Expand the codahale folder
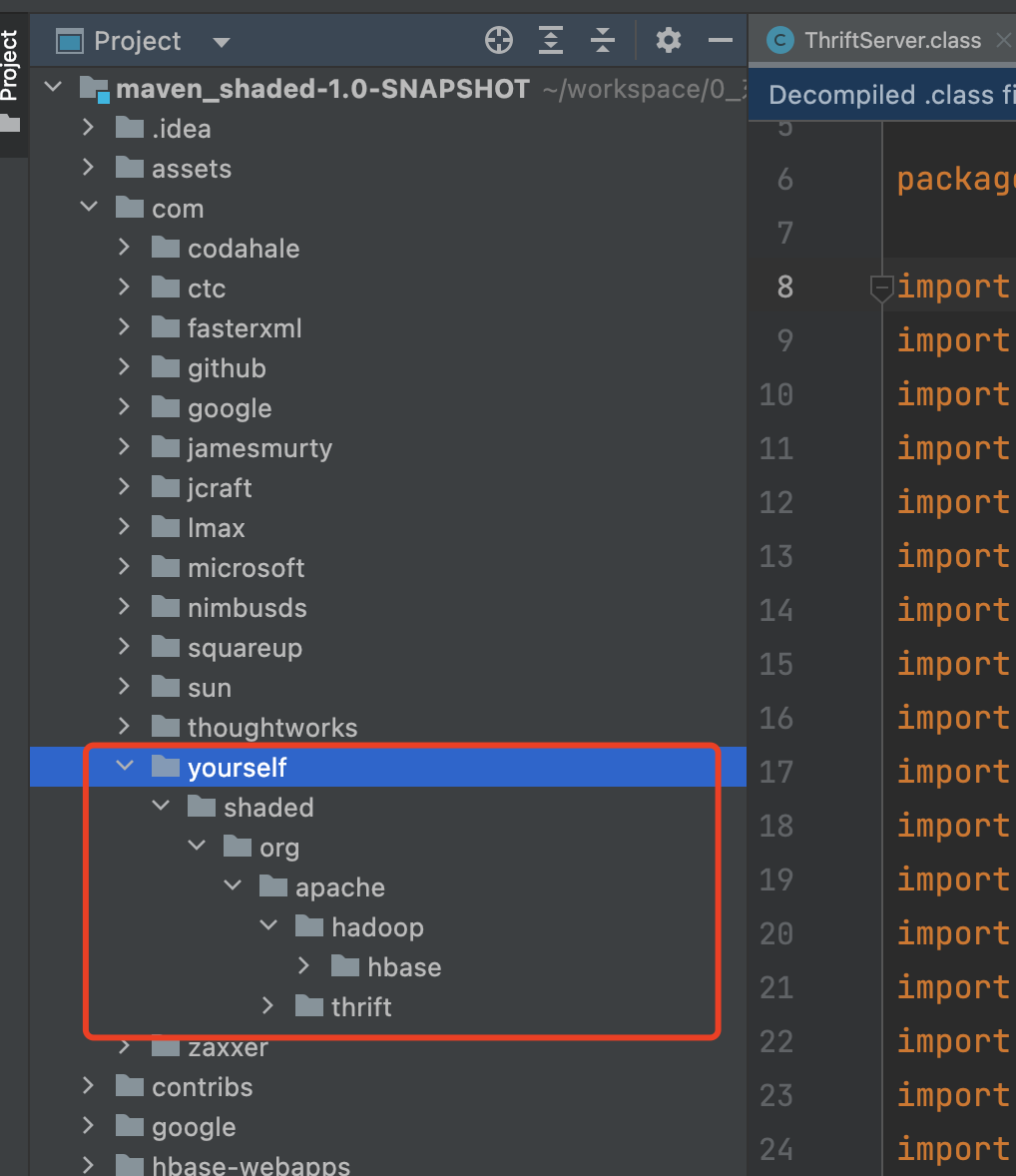1016x1176 pixels. coord(125,247)
